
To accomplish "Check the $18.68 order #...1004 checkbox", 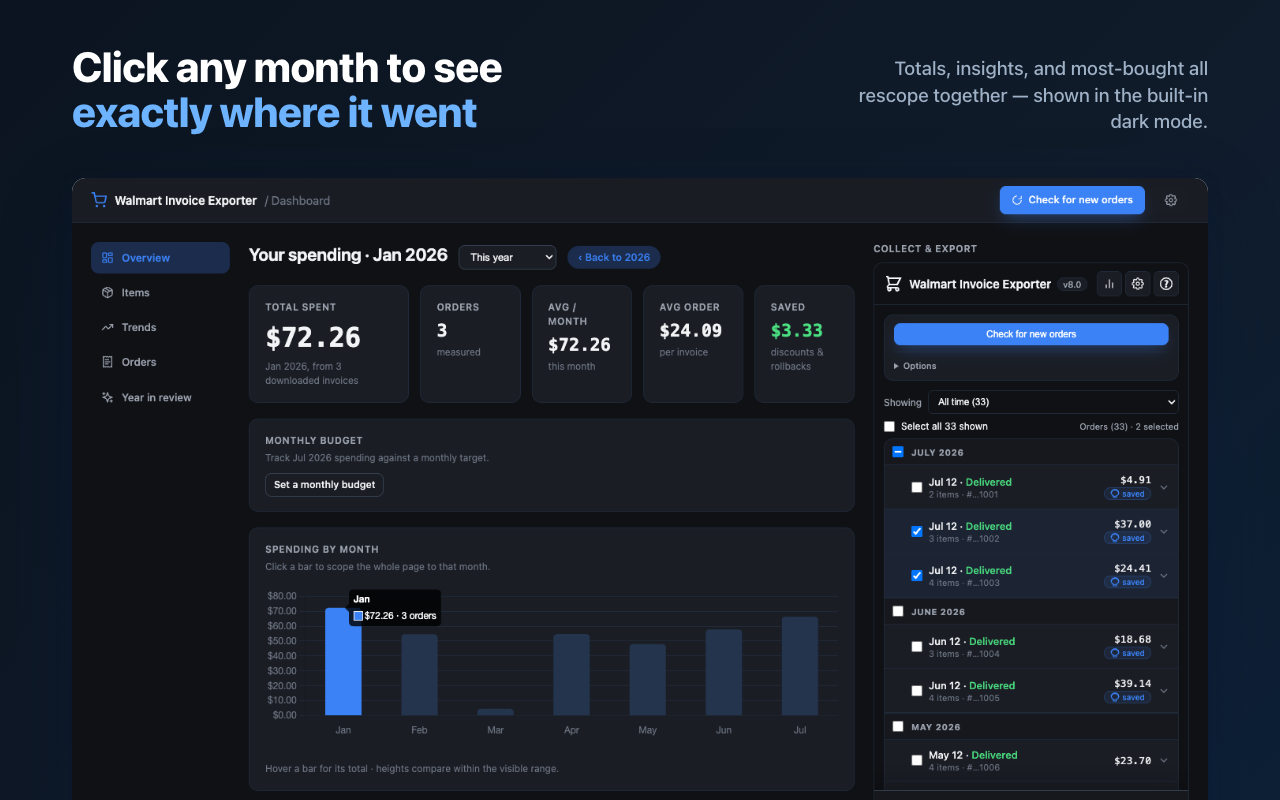I will [x=917, y=647].
